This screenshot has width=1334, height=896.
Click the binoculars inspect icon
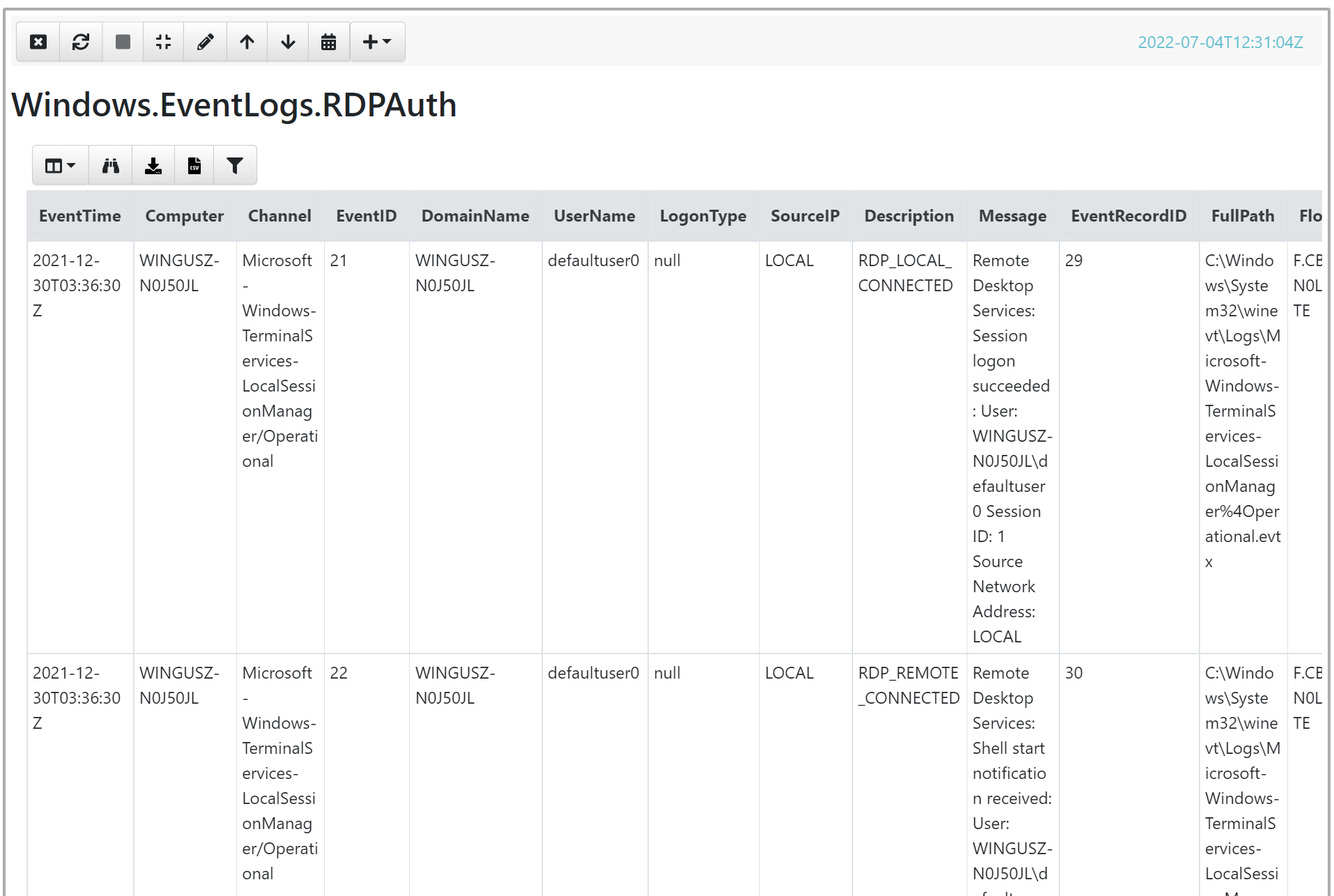(x=111, y=165)
